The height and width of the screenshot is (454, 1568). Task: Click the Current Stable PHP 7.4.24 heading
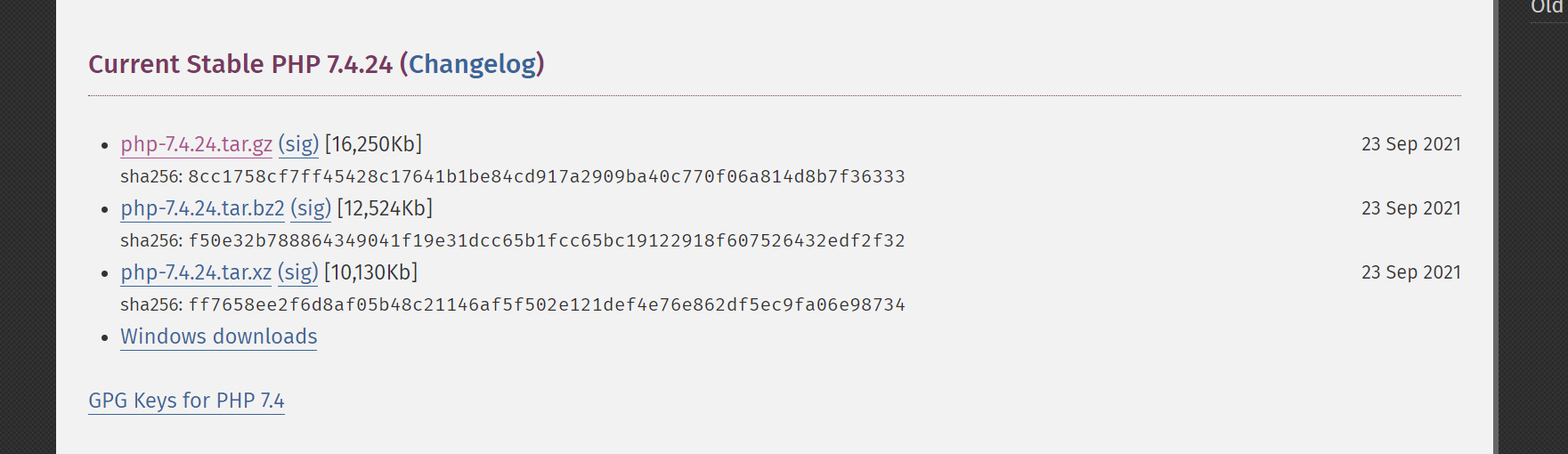pyautogui.click(x=240, y=64)
